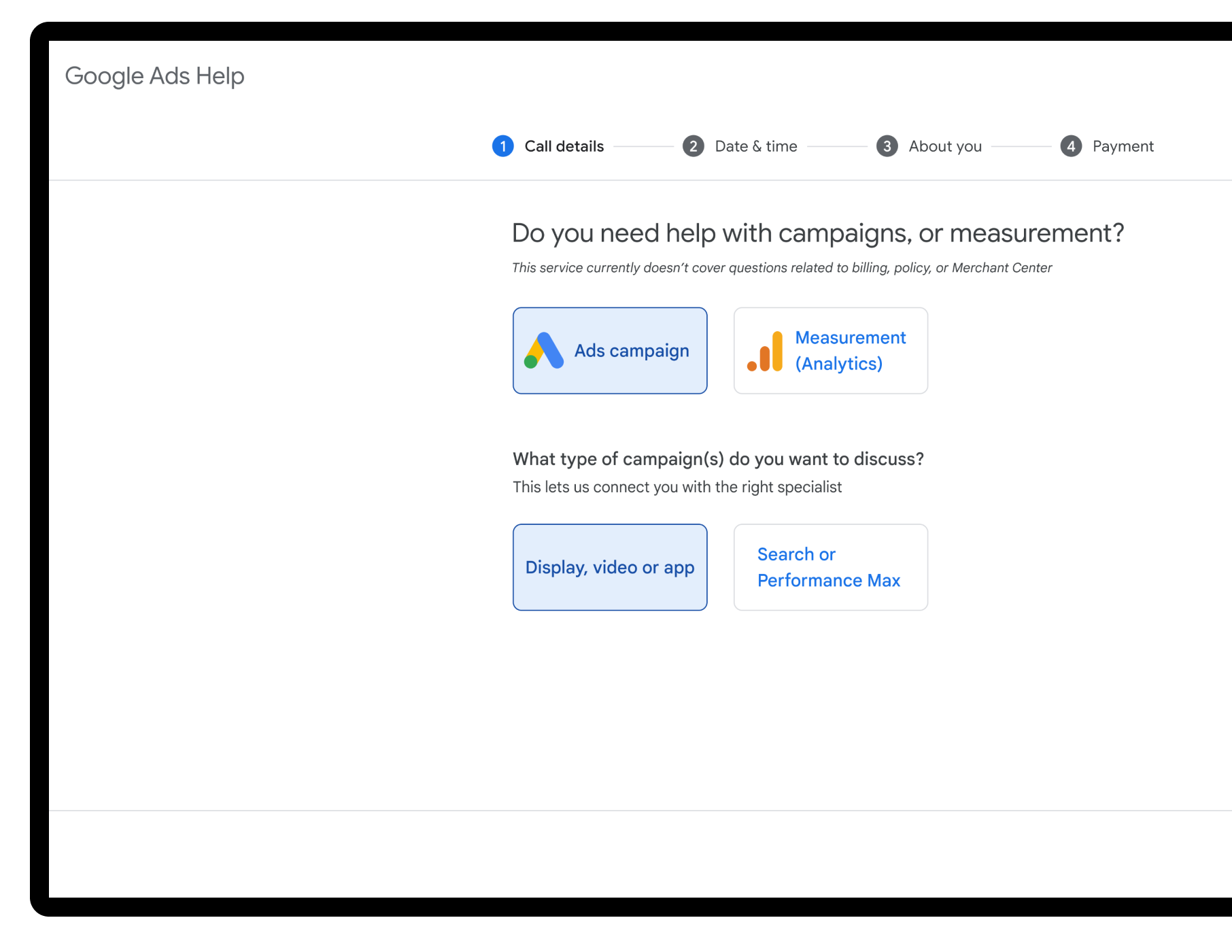Click the Ads campaign card icon
This screenshot has height=952, width=1232.
point(544,350)
